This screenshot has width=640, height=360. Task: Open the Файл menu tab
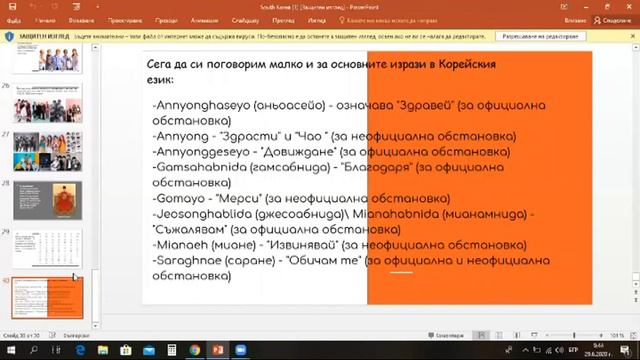(x=13, y=20)
